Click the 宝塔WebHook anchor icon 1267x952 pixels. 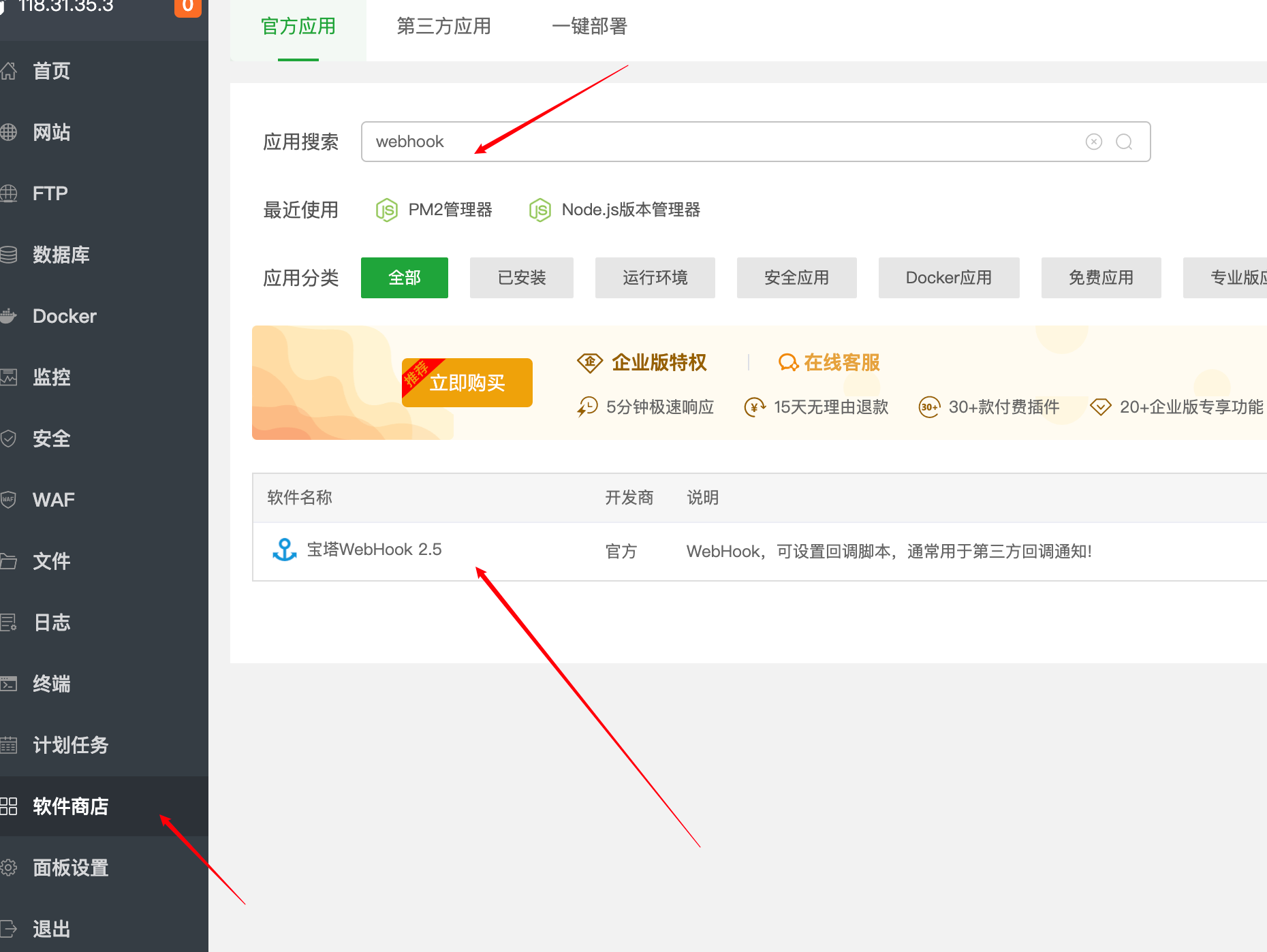(284, 550)
